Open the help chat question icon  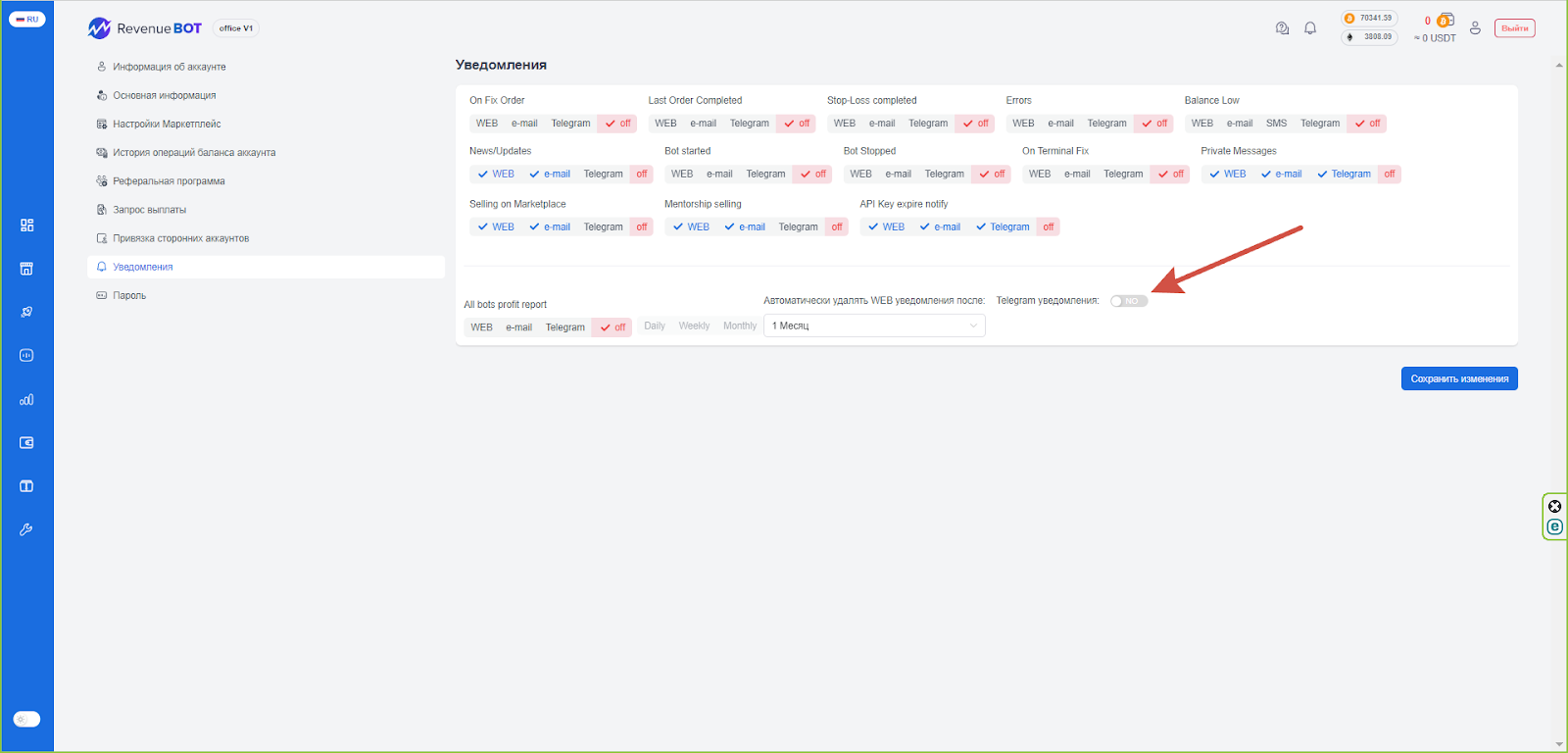click(1282, 28)
